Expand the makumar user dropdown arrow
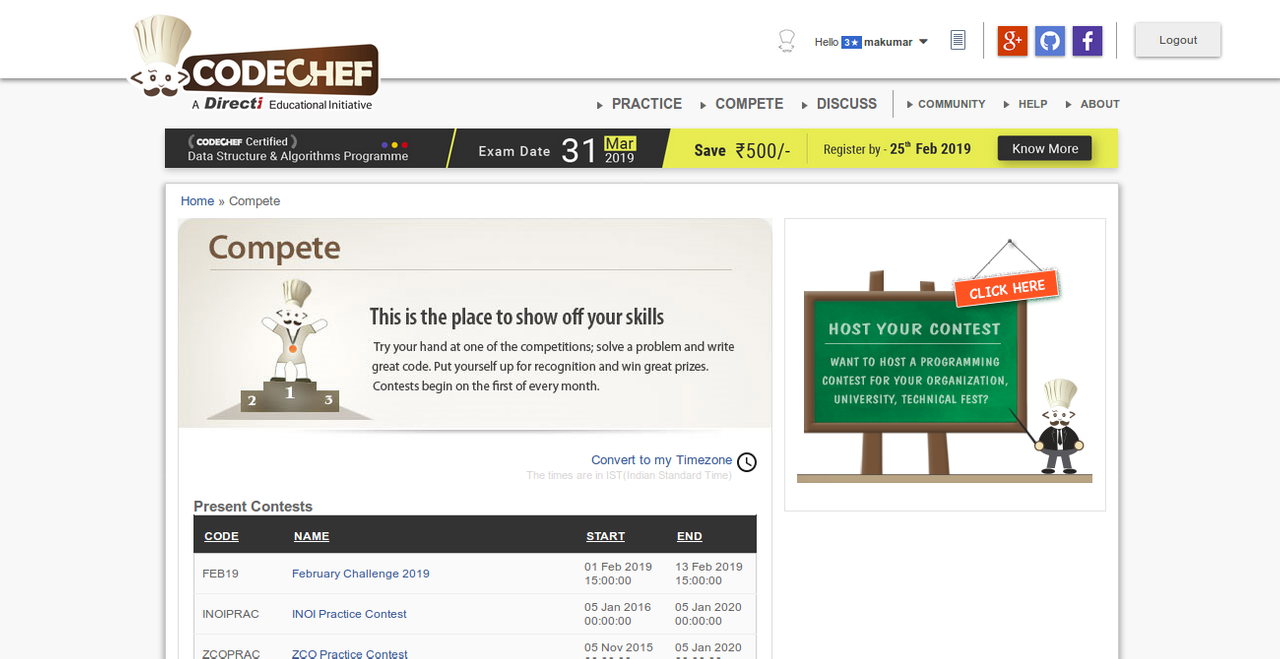Viewport: 1280px width, 659px height. pyautogui.click(x=923, y=42)
